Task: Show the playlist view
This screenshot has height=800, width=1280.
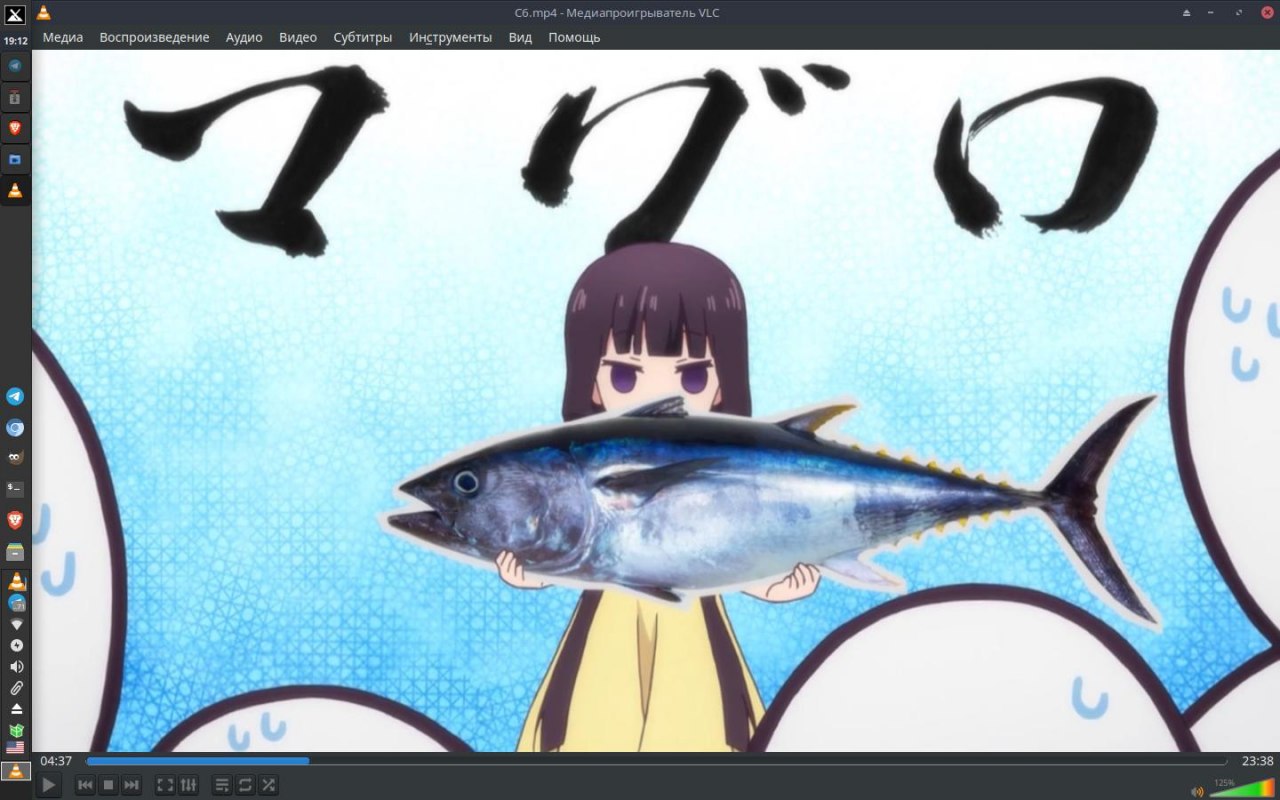Action: [222, 786]
